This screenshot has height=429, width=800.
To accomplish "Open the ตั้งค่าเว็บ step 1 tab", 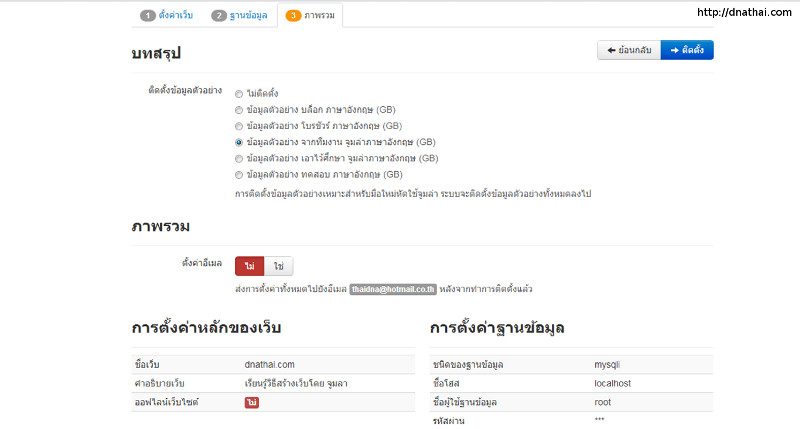I will coord(167,16).
